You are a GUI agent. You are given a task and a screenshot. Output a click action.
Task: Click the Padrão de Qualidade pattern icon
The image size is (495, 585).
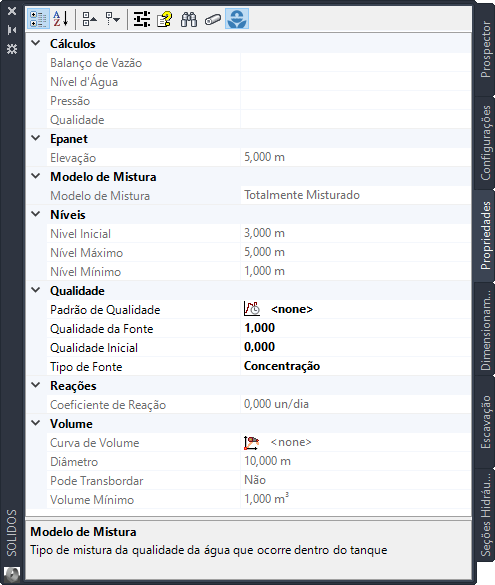[252, 309]
